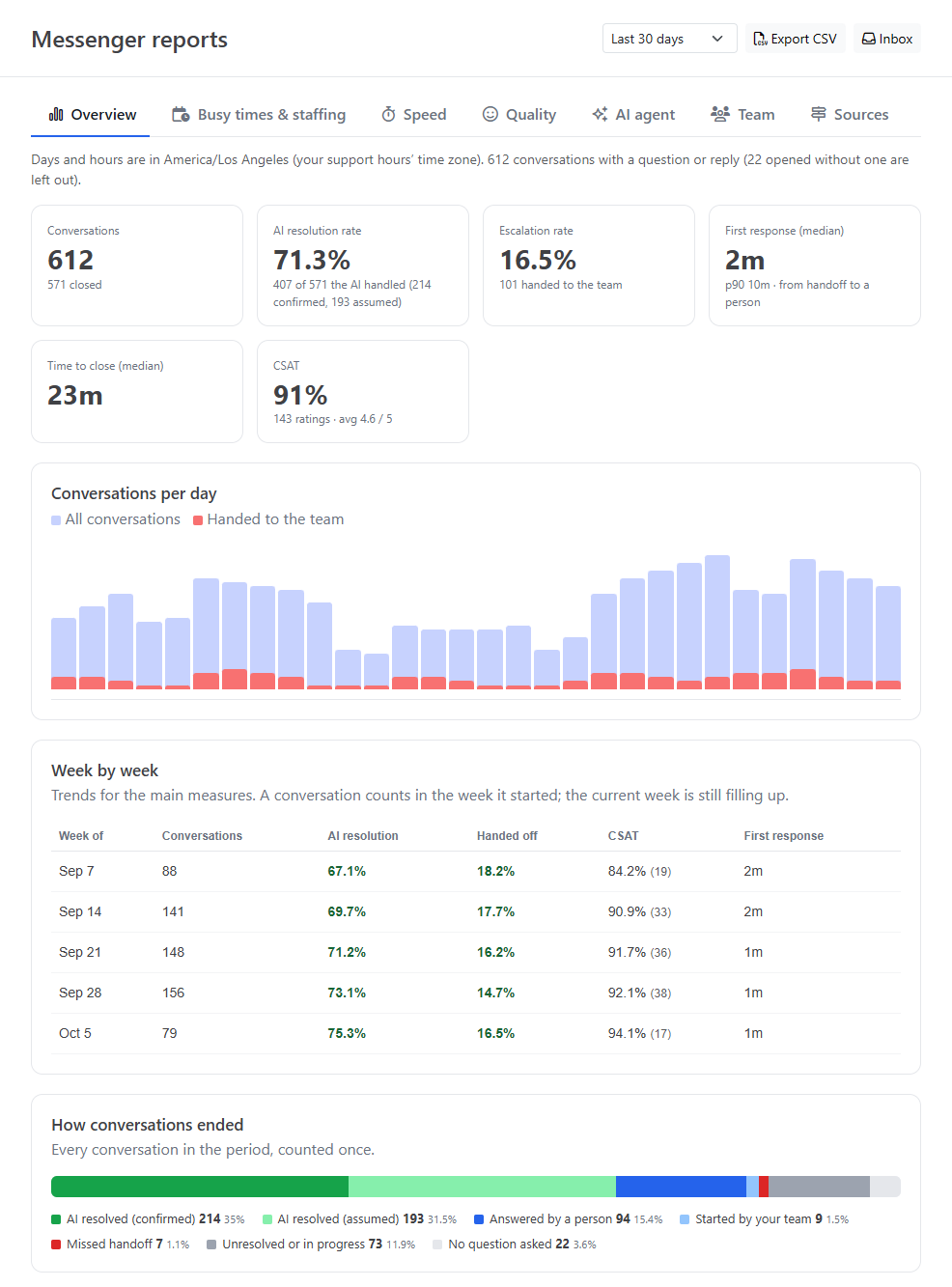Click the Sources signpost icon
This screenshot has width=952, height=1287.
click(x=819, y=114)
